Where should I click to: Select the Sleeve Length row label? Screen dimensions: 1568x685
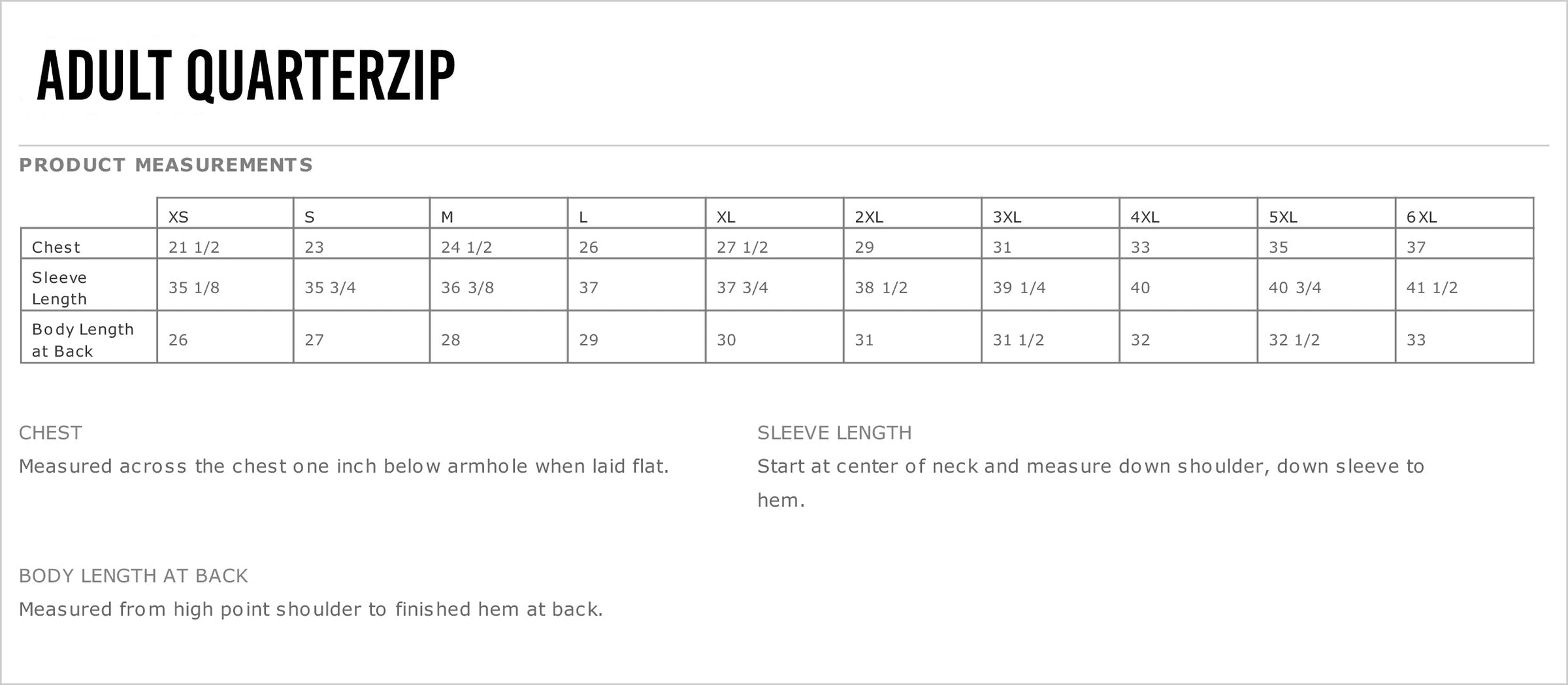click(x=59, y=288)
